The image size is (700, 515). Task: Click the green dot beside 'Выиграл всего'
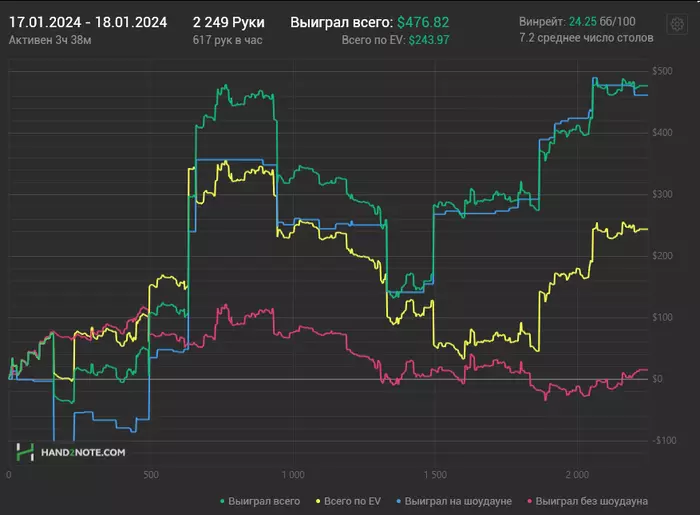tap(221, 500)
